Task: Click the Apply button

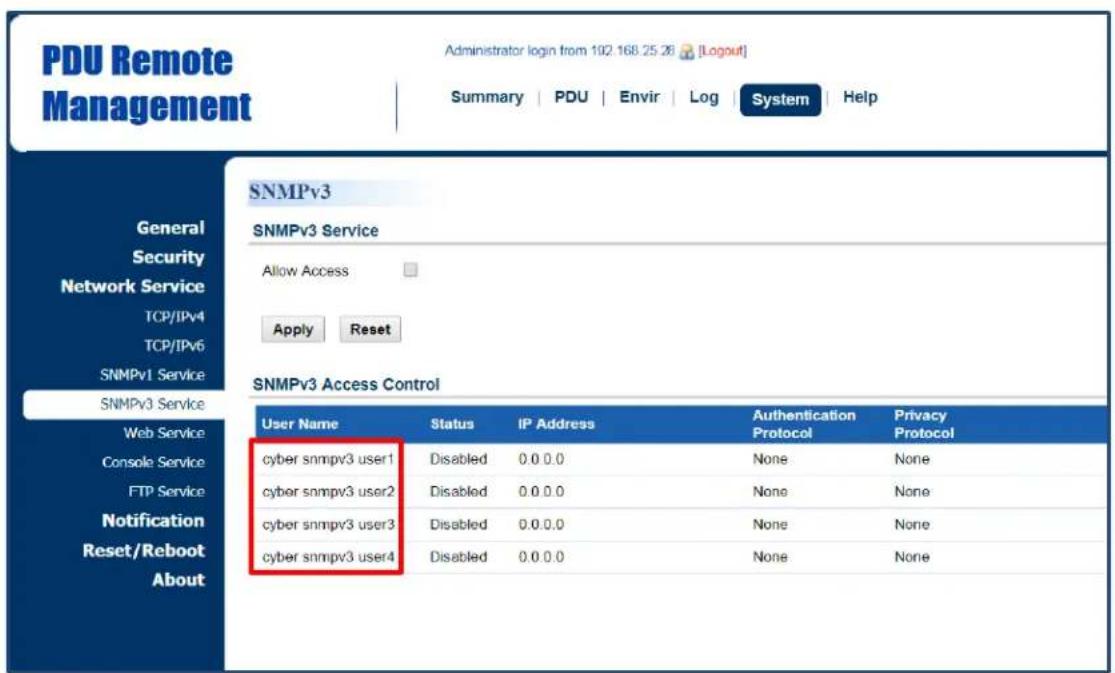Action: (x=293, y=329)
